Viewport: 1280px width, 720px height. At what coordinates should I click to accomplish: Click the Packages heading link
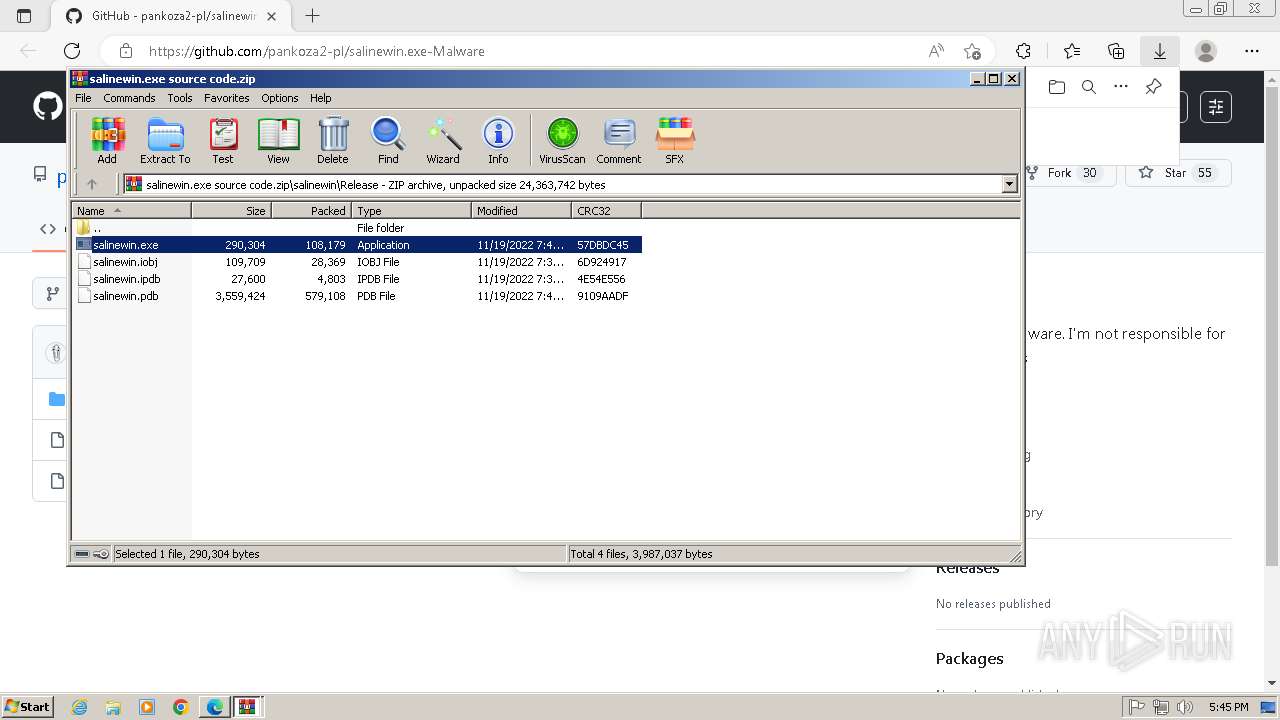point(969,658)
